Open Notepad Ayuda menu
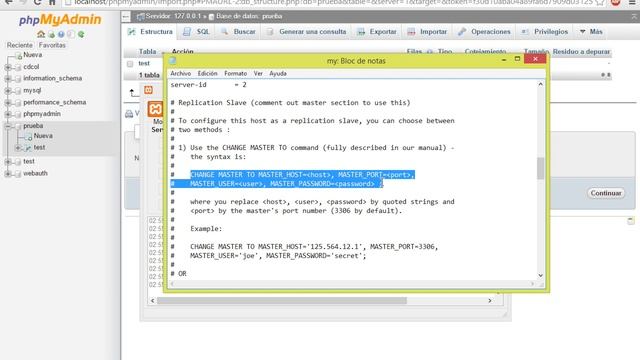Screen dimensions: 640x360 278,73
